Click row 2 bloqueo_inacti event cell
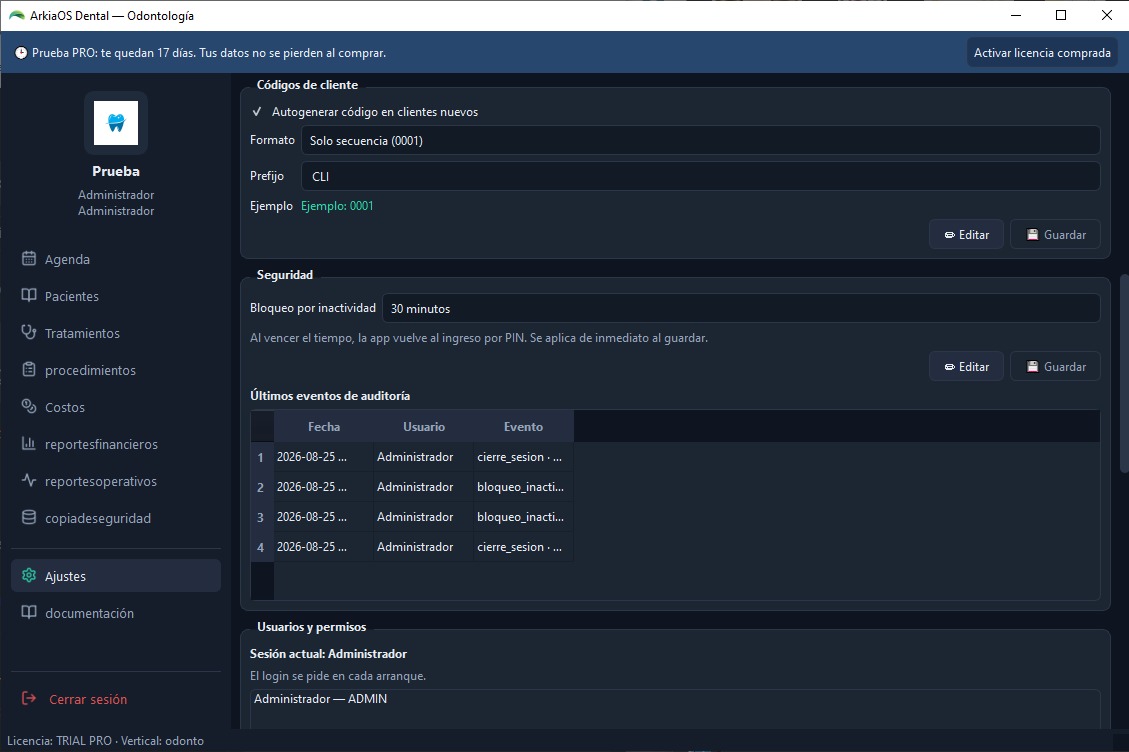Image resolution: width=1129 pixels, height=752 pixels. click(523, 487)
